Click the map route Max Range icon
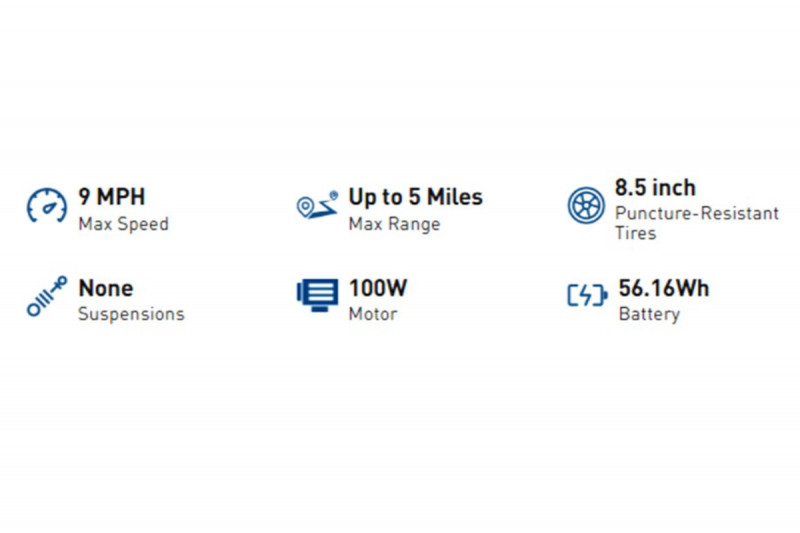This screenshot has width=800, height=533. point(315,205)
